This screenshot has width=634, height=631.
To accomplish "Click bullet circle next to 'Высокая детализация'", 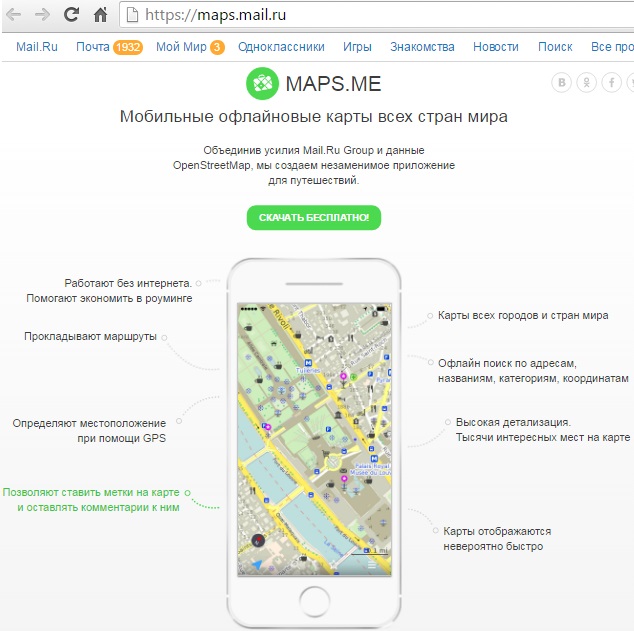I will (448, 422).
